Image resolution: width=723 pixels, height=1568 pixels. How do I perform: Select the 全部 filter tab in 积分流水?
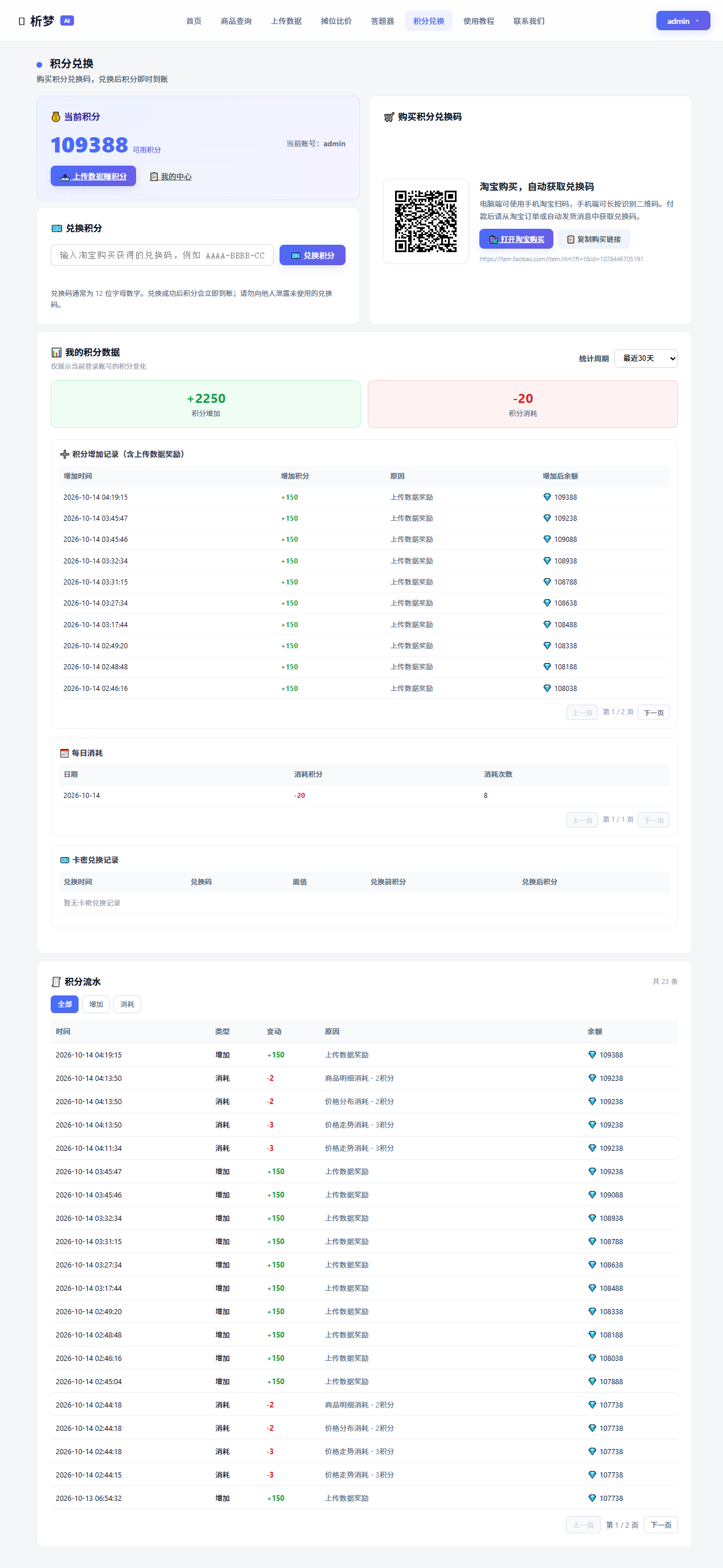pyautogui.click(x=64, y=1005)
